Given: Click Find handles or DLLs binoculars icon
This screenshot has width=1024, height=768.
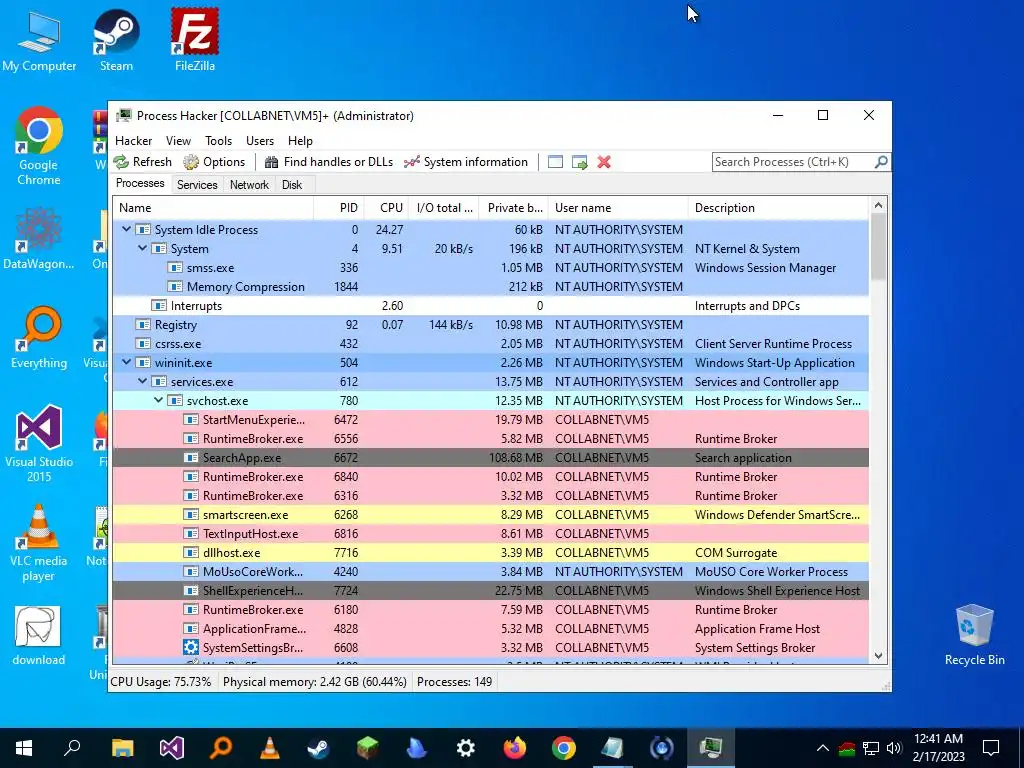Looking at the screenshot, I should pyautogui.click(x=271, y=162).
